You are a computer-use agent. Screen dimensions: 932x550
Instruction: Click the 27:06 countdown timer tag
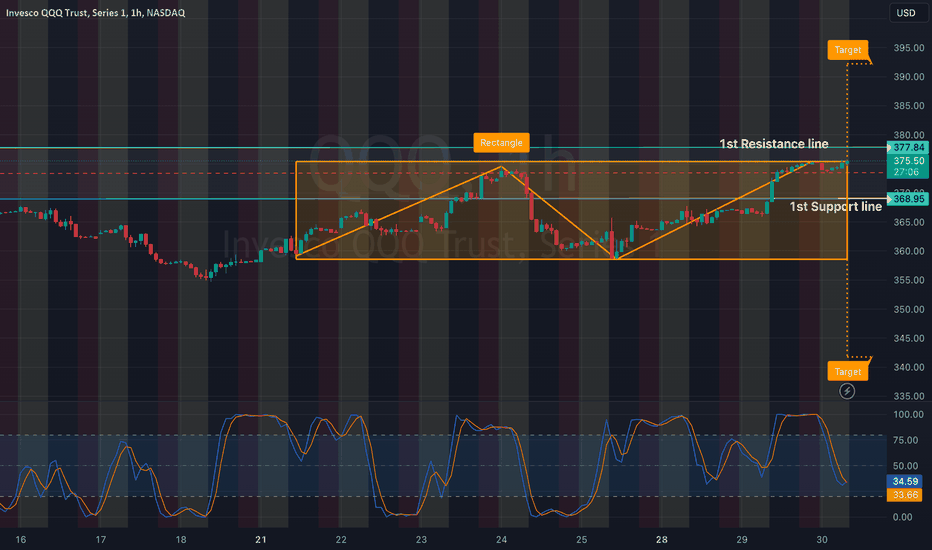pos(908,172)
